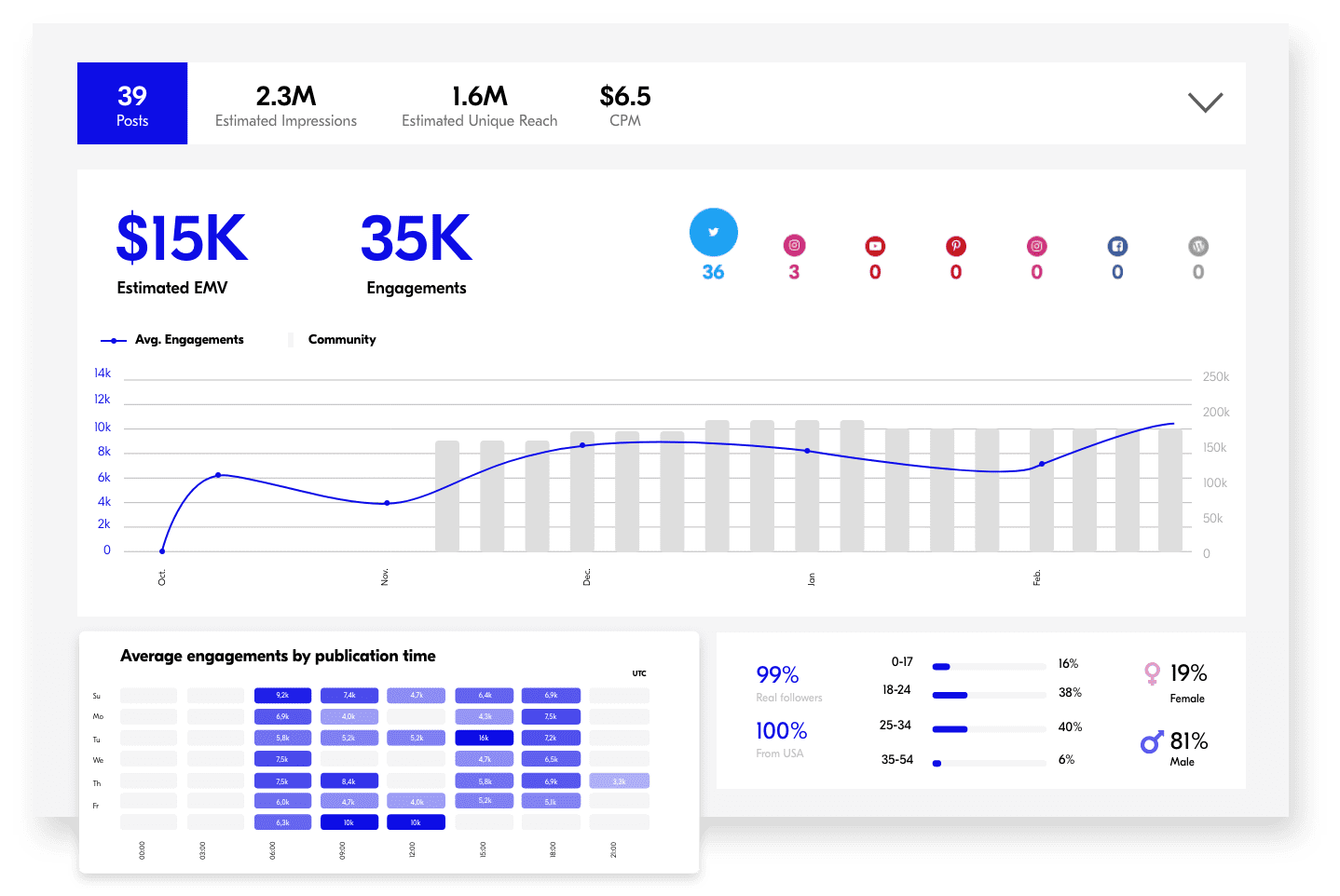This screenshot has width=1340, height=896.
Task: Click the 99% Real followers link
Action: [x=776, y=680]
